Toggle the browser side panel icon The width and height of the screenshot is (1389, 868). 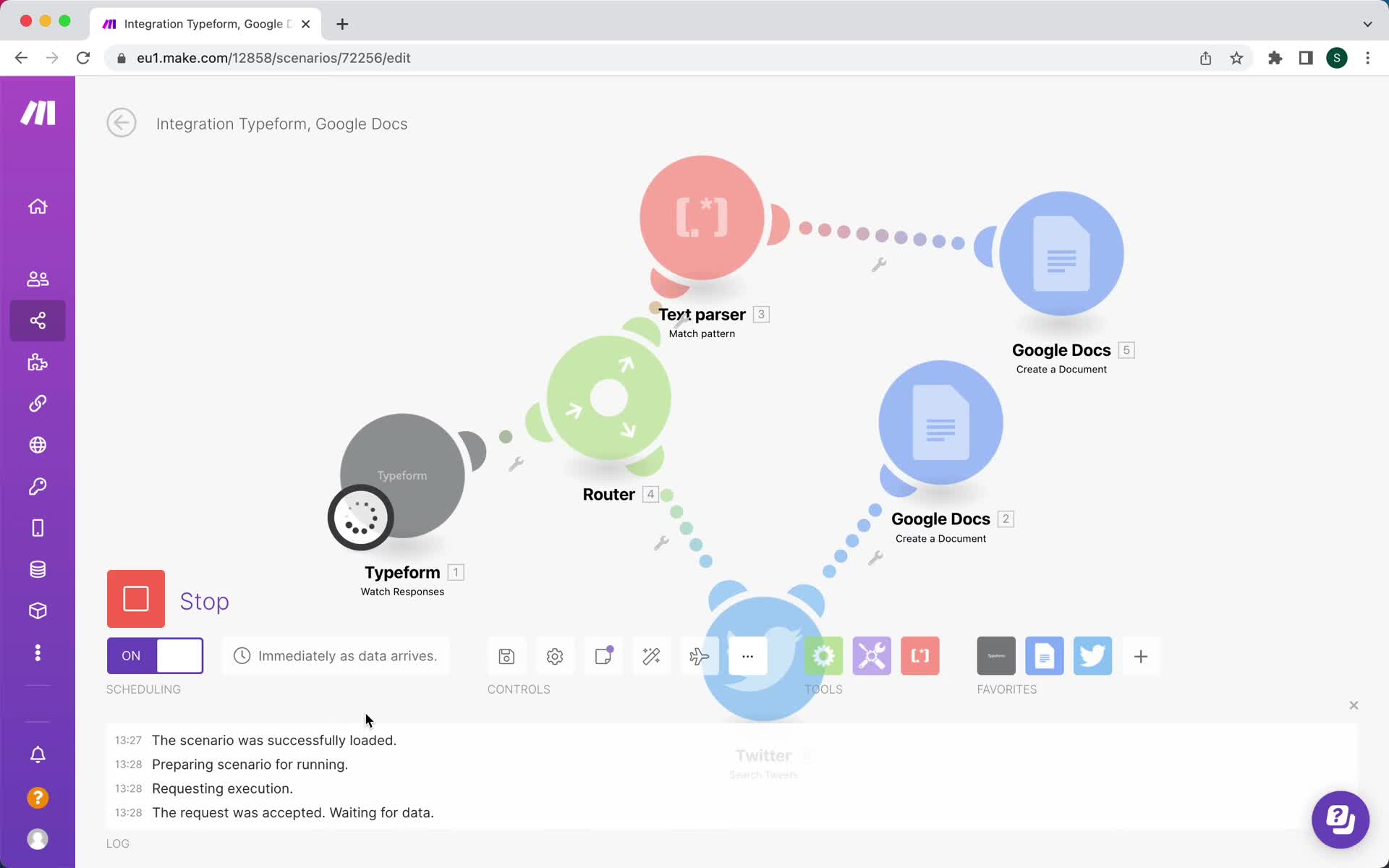1306,58
